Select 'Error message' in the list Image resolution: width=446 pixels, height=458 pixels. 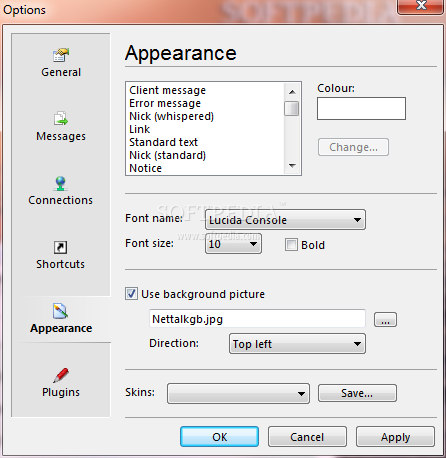coord(165,103)
